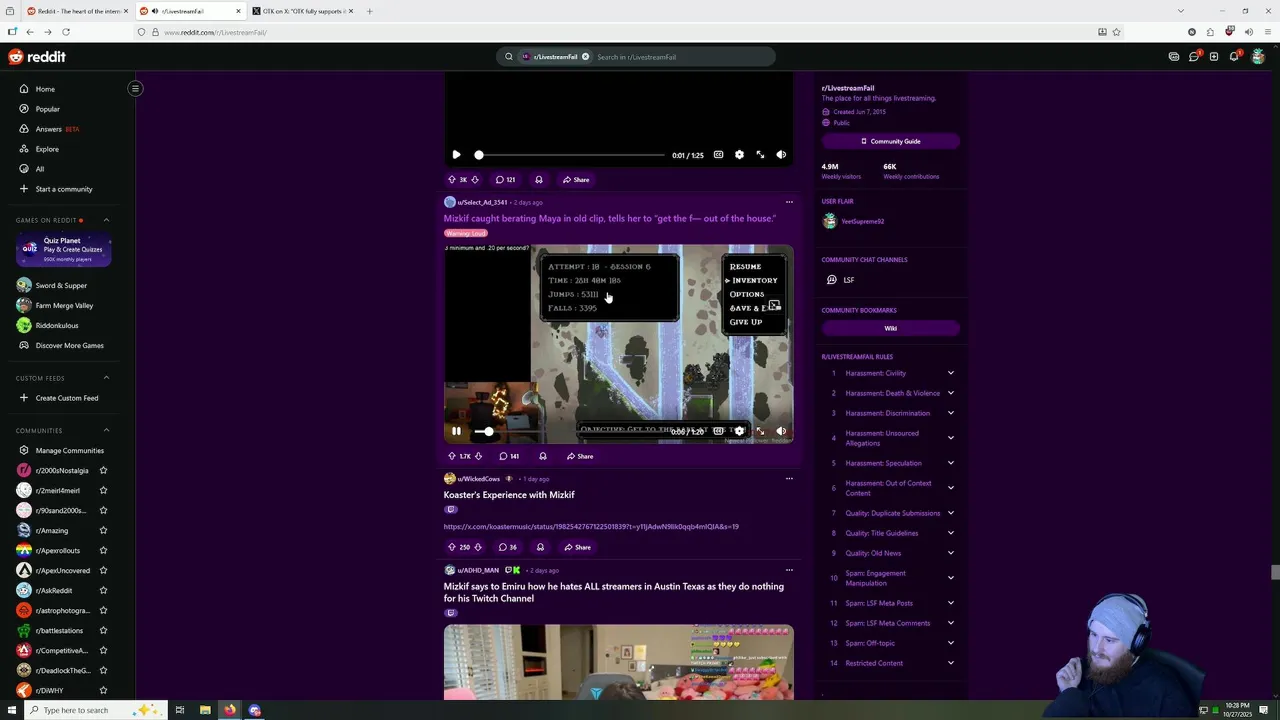Open comments of the 121-comment post
The height and width of the screenshot is (720, 1280).
click(505, 180)
